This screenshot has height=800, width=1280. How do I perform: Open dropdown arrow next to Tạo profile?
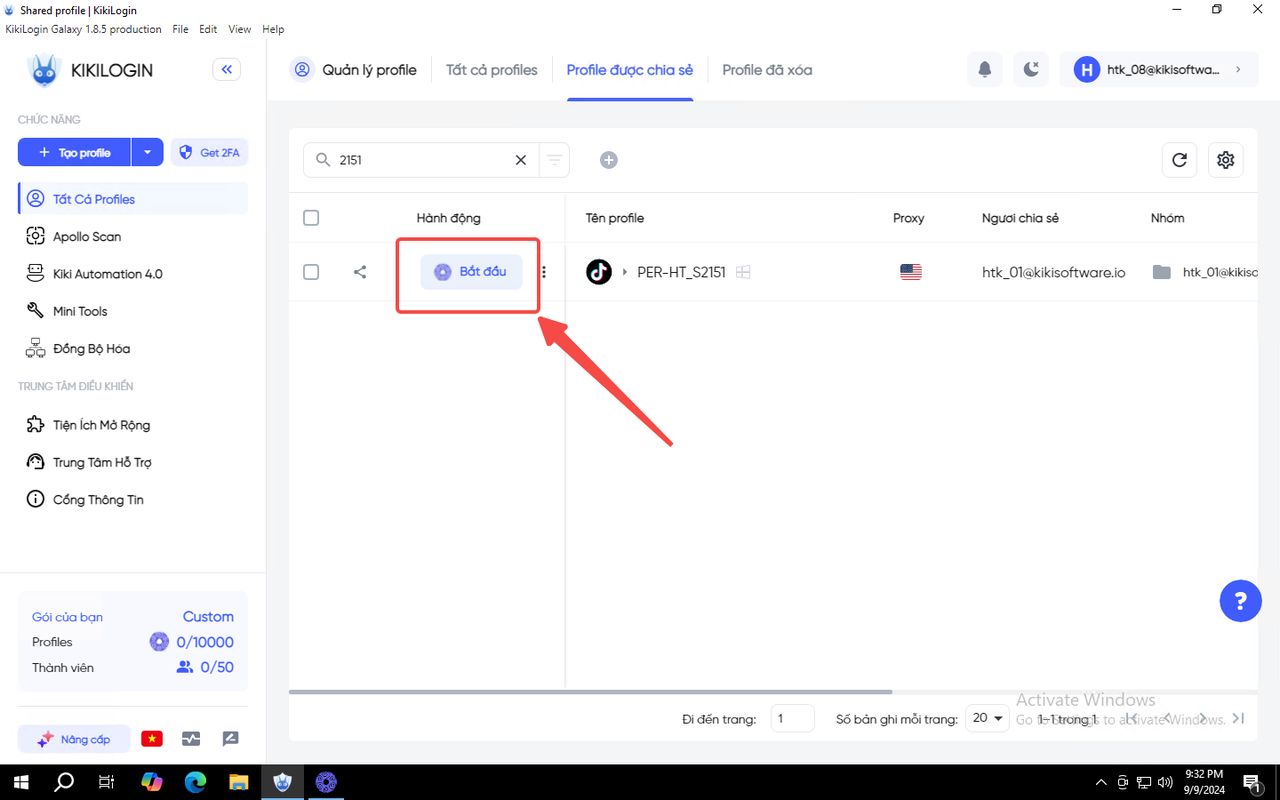pos(147,153)
